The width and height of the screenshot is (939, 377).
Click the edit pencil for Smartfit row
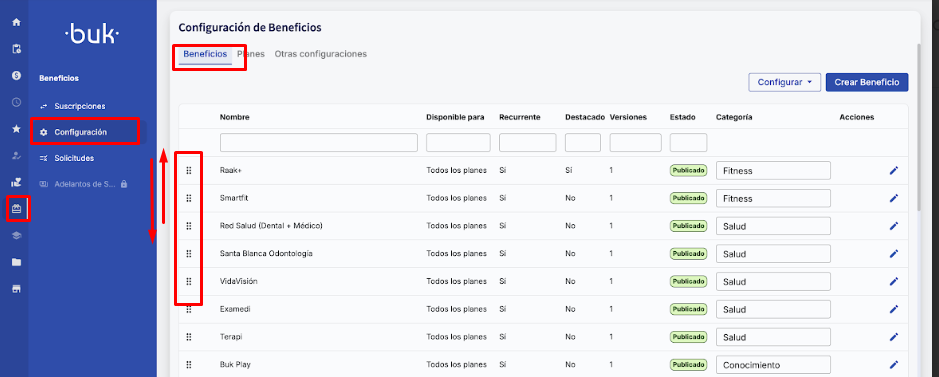click(893, 198)
